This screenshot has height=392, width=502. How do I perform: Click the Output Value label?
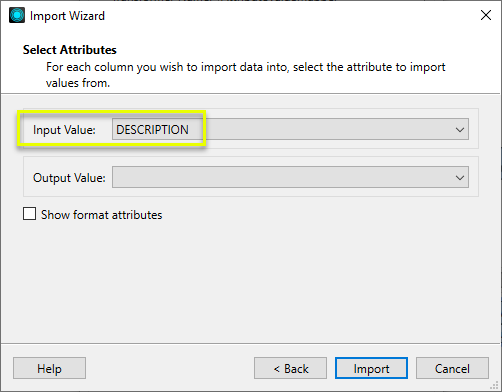(69, 178)
